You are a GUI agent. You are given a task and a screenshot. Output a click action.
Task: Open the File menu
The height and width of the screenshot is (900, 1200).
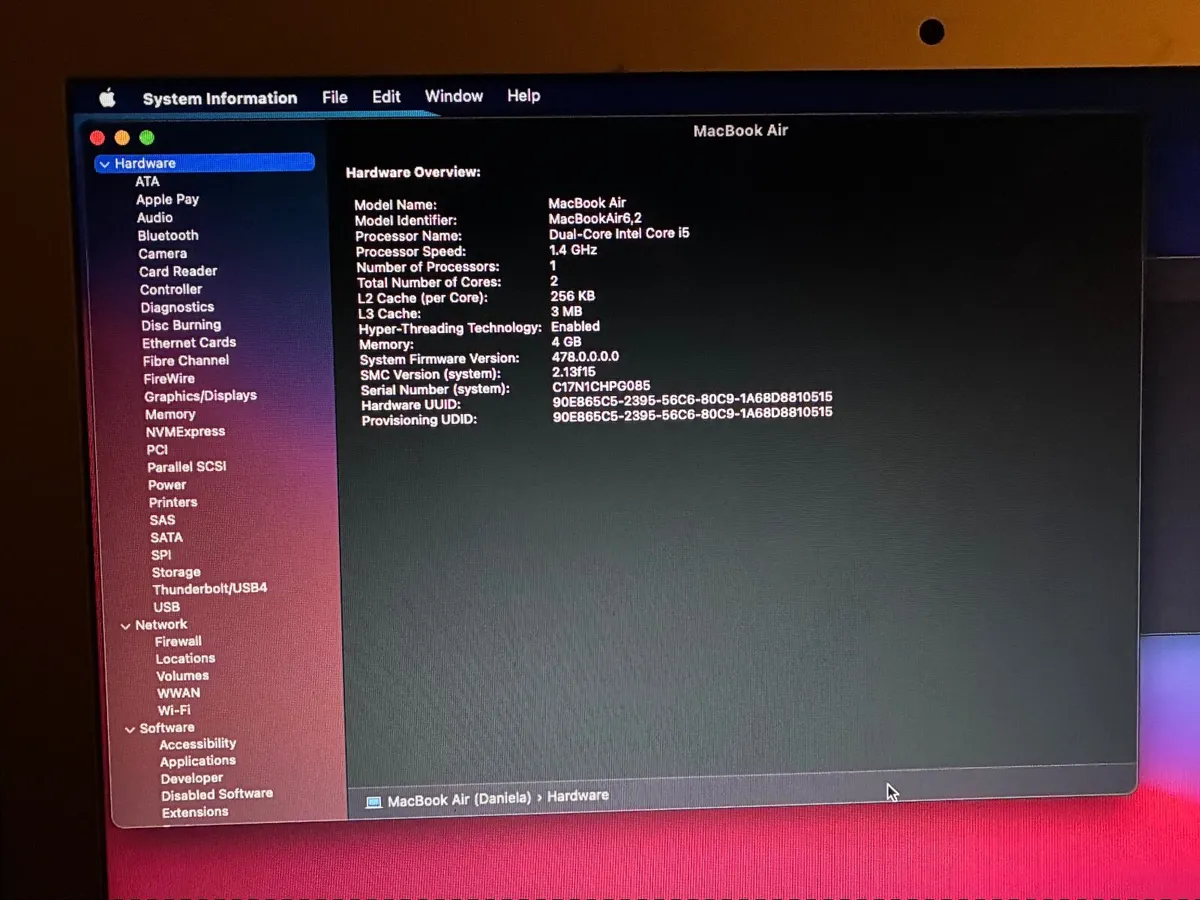[x=335, y=97]
